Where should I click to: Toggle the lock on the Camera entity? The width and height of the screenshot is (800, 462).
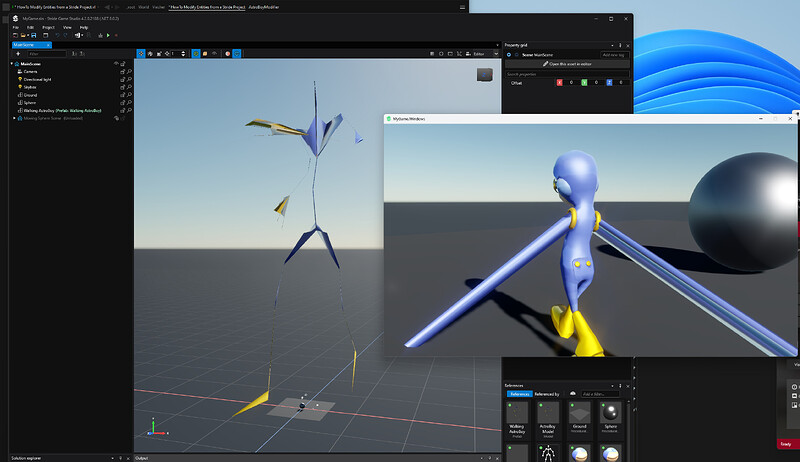(122, 72)
